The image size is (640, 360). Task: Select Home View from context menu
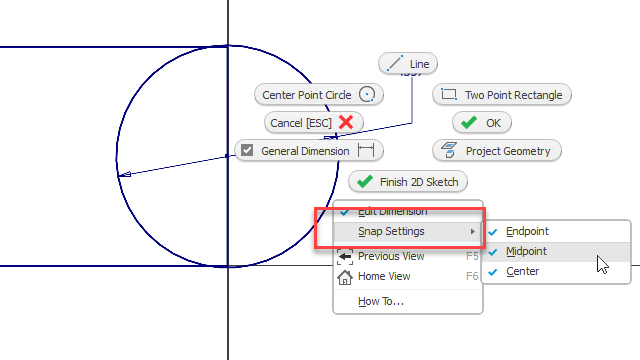pyautogui.click(x=408, y=276)
